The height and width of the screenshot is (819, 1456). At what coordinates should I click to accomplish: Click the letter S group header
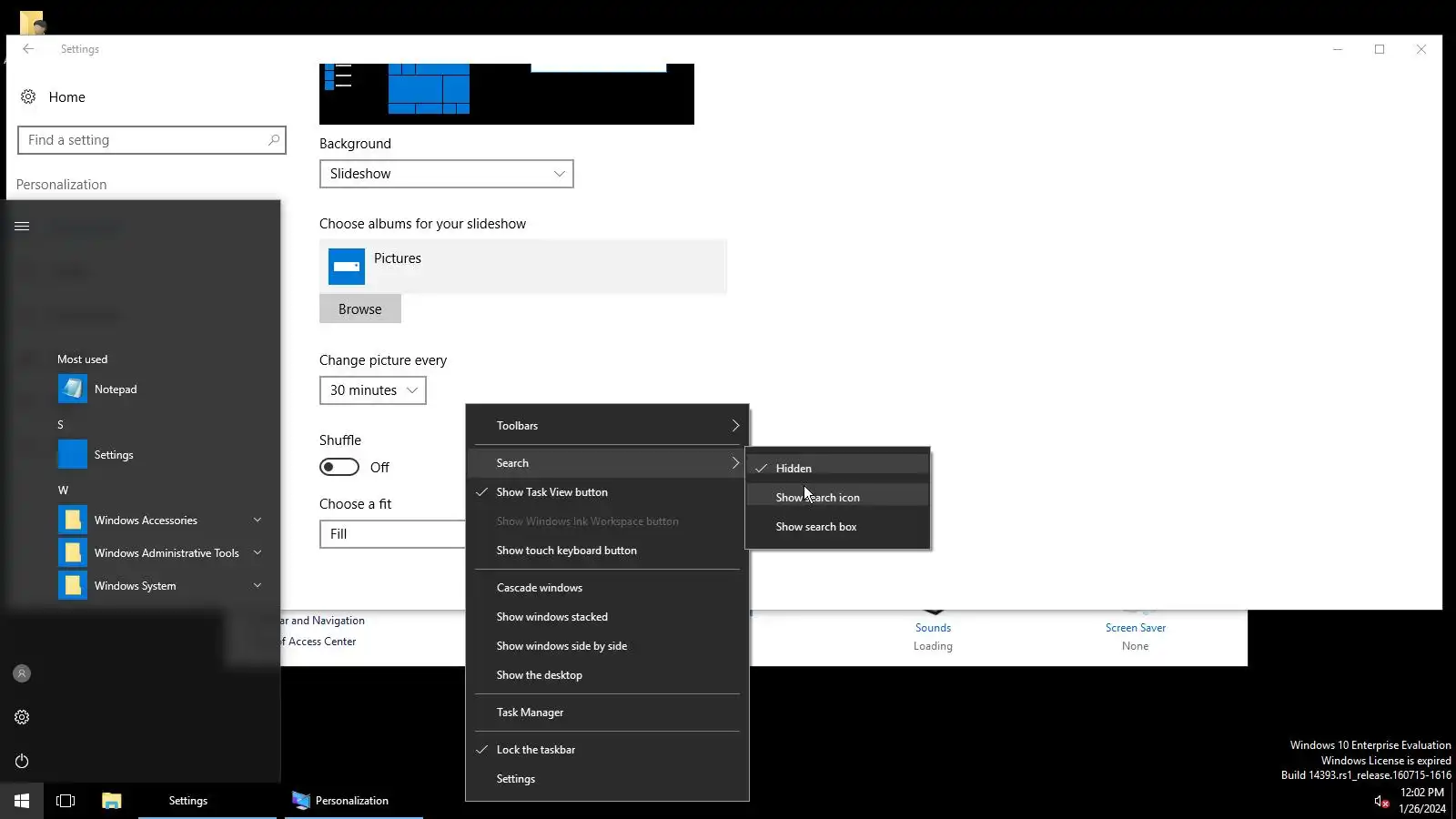pos(61,424)
